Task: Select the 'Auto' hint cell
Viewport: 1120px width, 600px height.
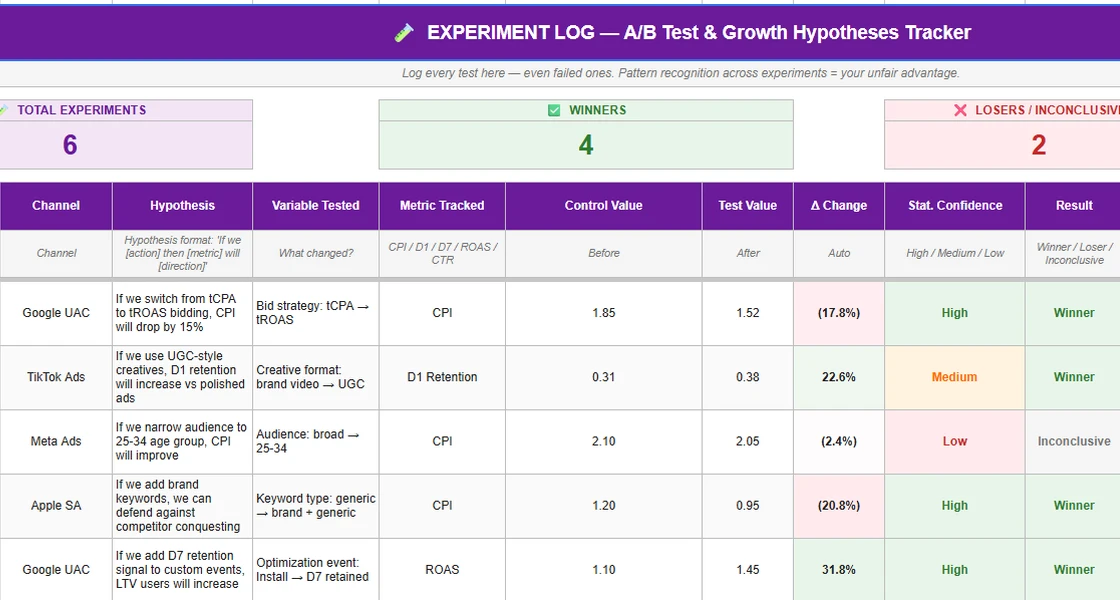Action: click(x=839, y=254)
